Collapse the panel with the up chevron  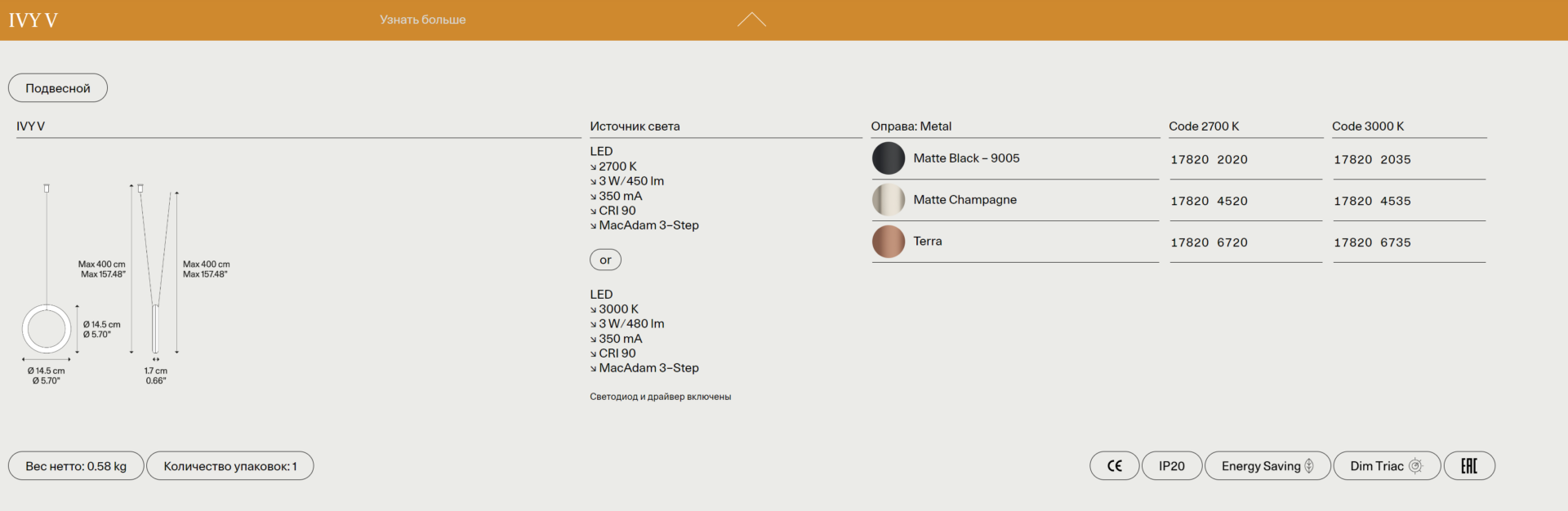tap(751, 20)
